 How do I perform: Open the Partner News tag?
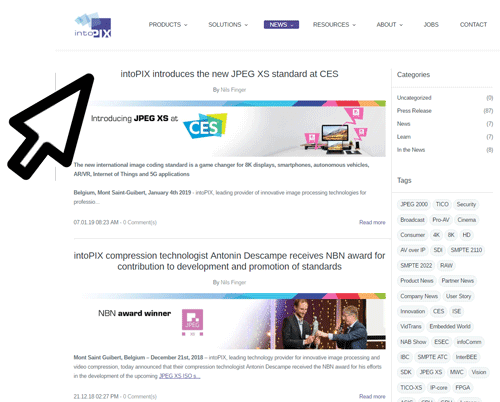click(458, 281)
